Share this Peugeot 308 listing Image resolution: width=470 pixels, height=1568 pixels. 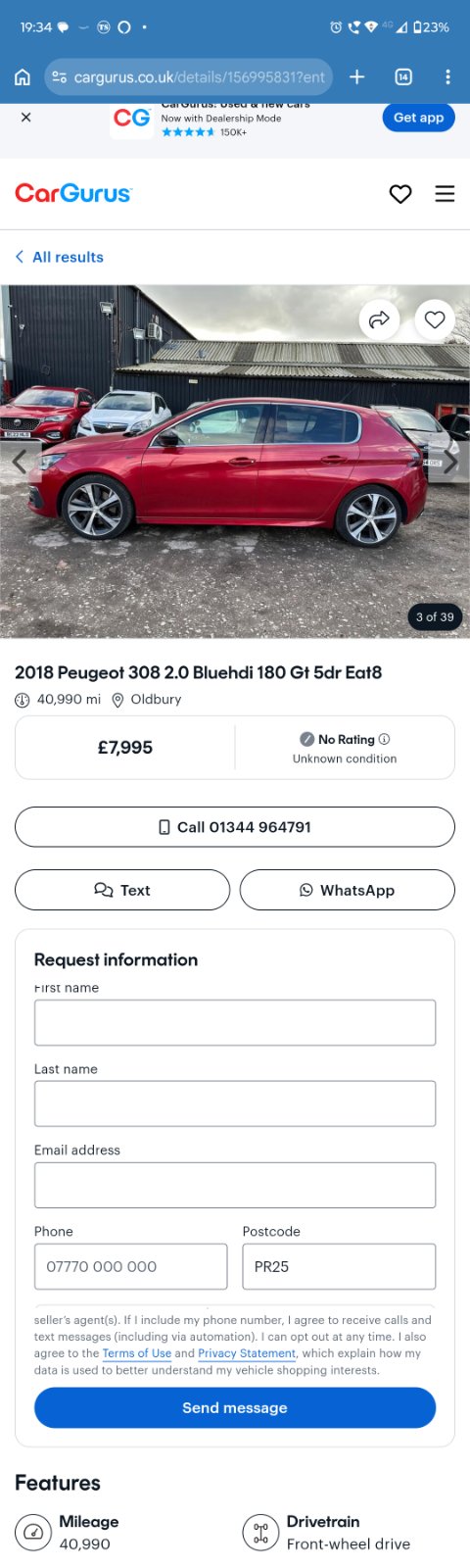pyautogui.click(x=379, y=319)
